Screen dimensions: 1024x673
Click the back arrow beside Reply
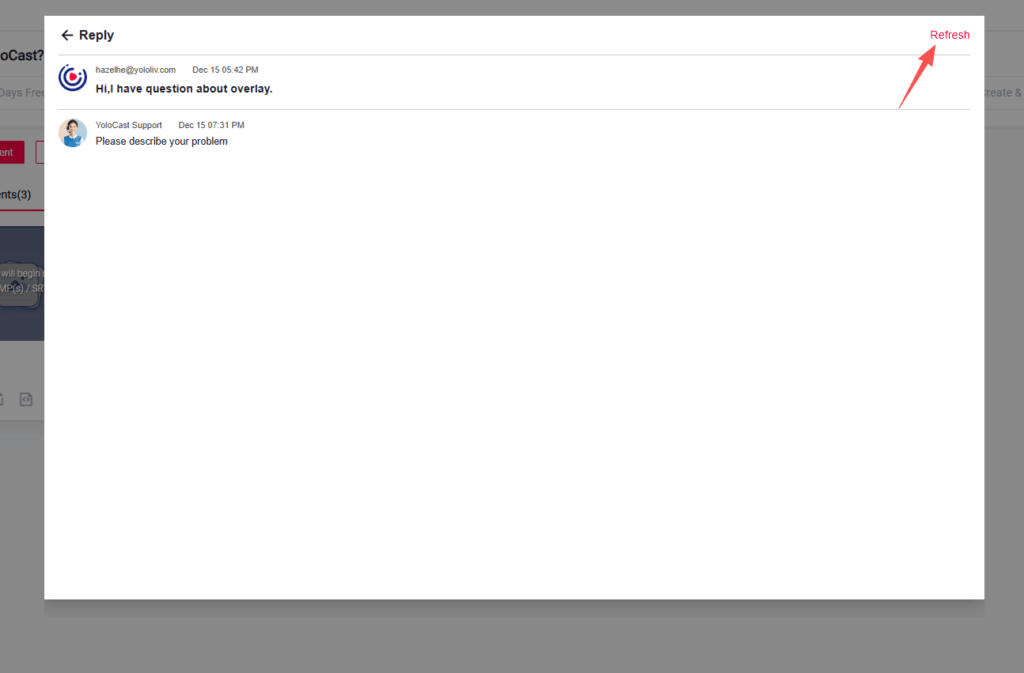coord(67,35)
